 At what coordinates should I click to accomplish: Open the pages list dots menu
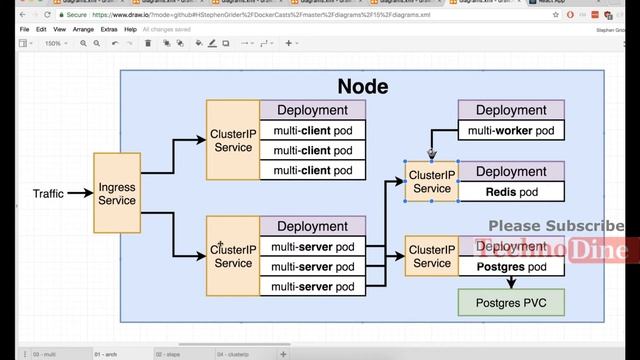click(x=24, y=354)
